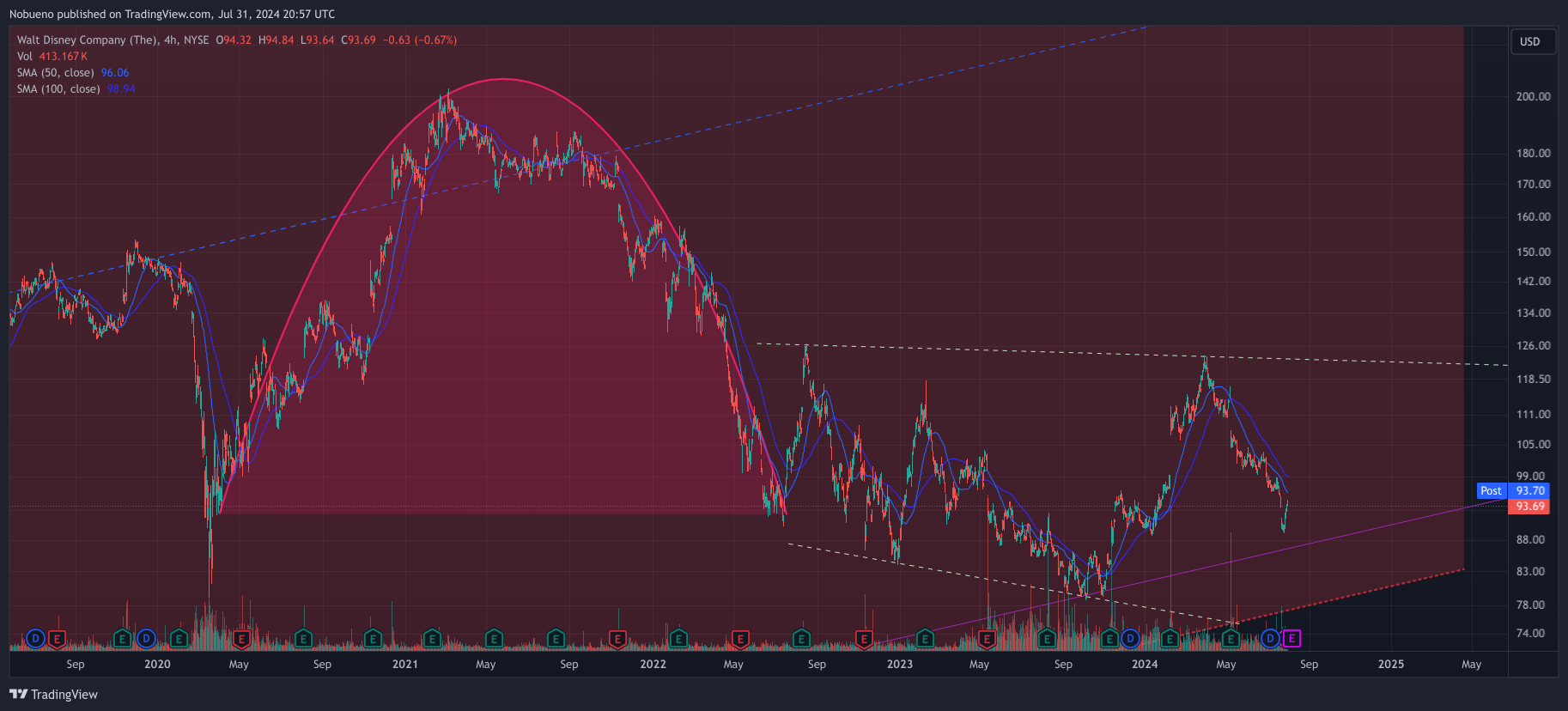Select the Vol 413.167K indicator legend
The height and width of the screenshot is (711, 1568).
(52, 56)
